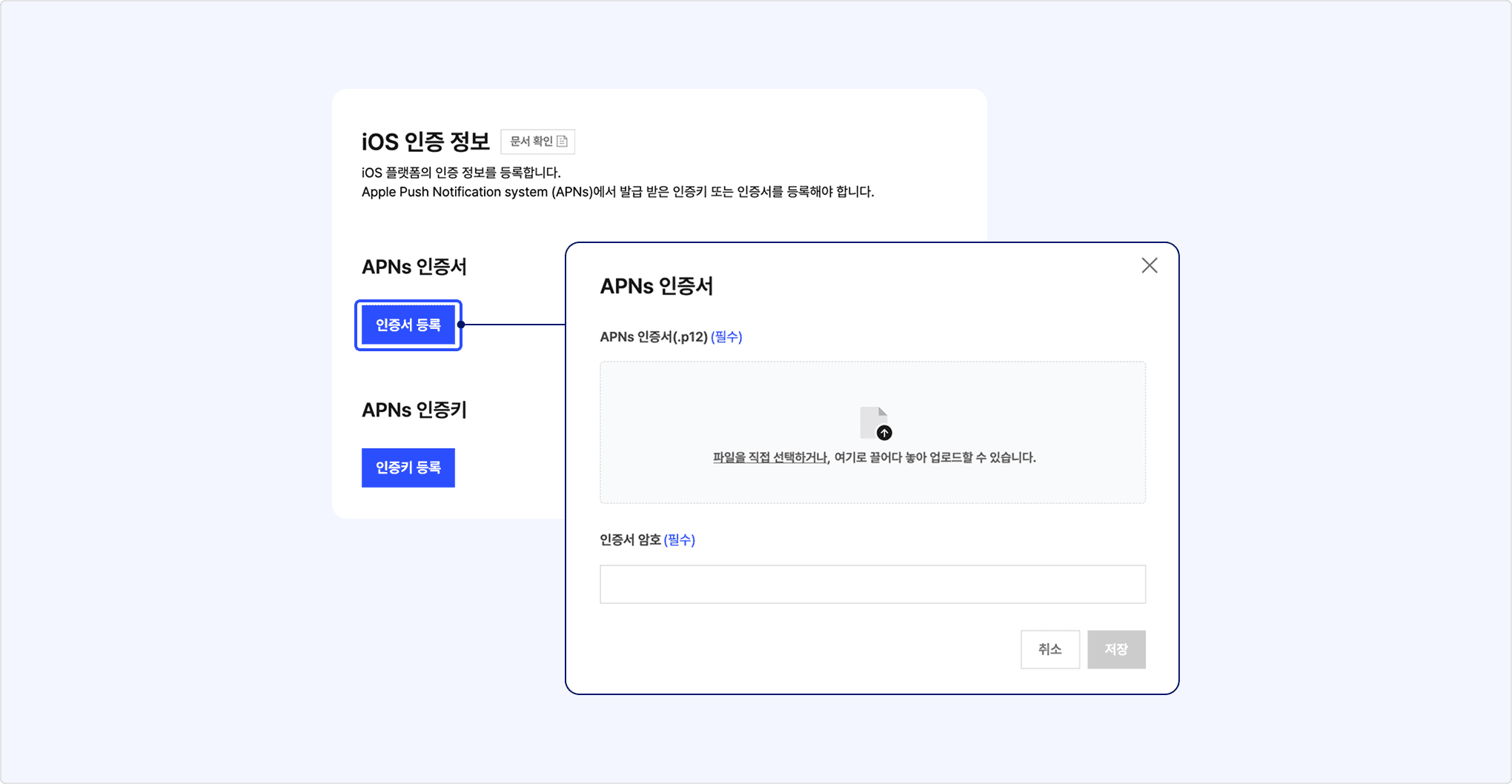Screen dimensions: 1512x784
Task: Click the APNs 인증서(.p12) field label
Action: (x=653, y=337)
